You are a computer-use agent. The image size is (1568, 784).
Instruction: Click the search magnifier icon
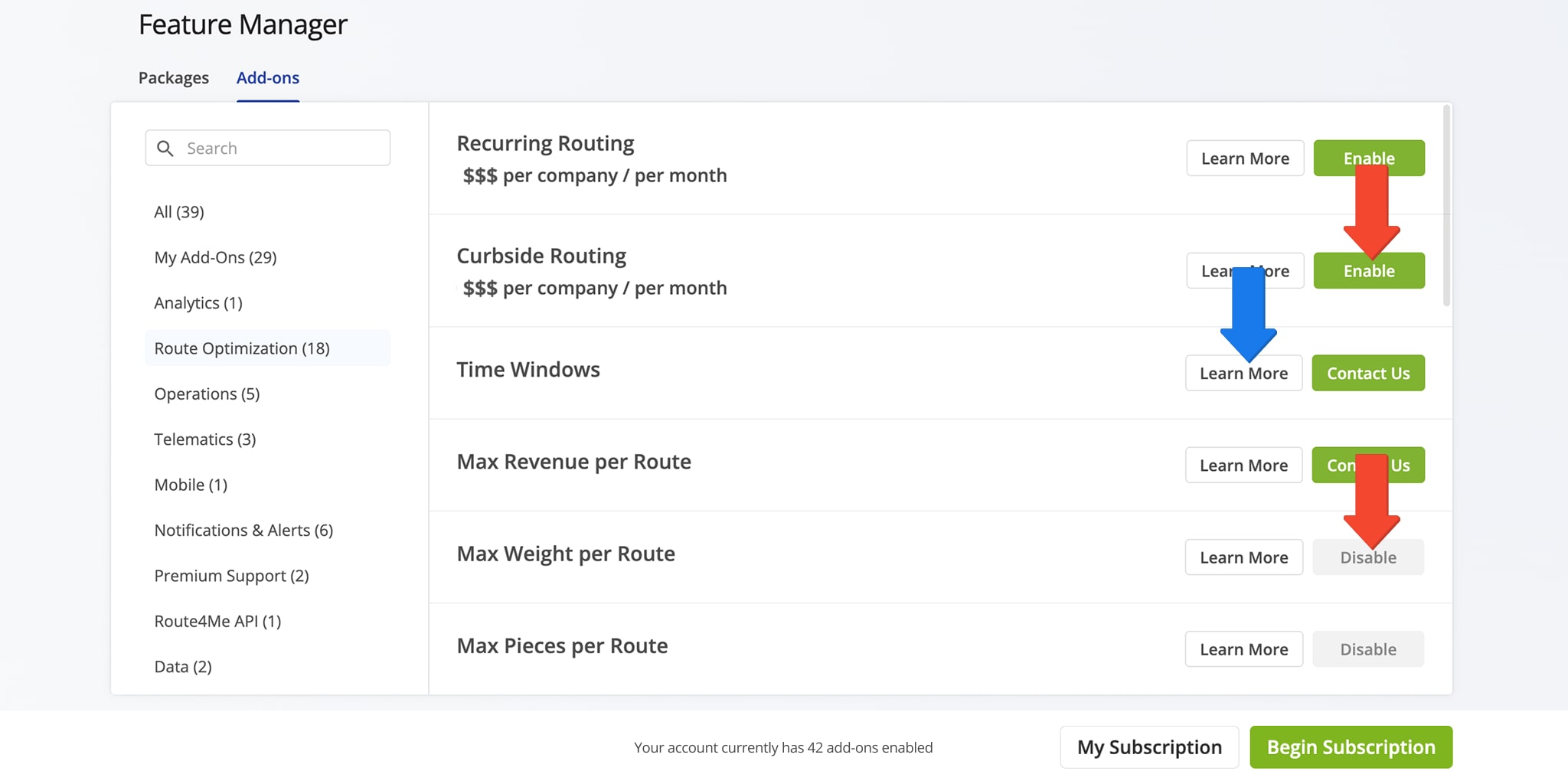pyautogui.click(x=165, y=149)
